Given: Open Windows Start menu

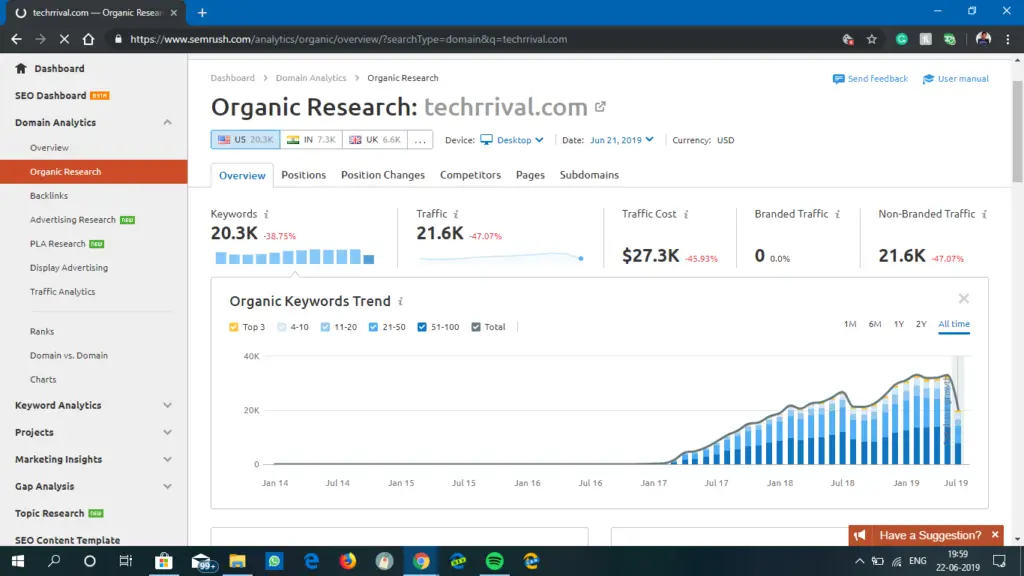Looking at the screenshot, I should click(x=18, y=561).
